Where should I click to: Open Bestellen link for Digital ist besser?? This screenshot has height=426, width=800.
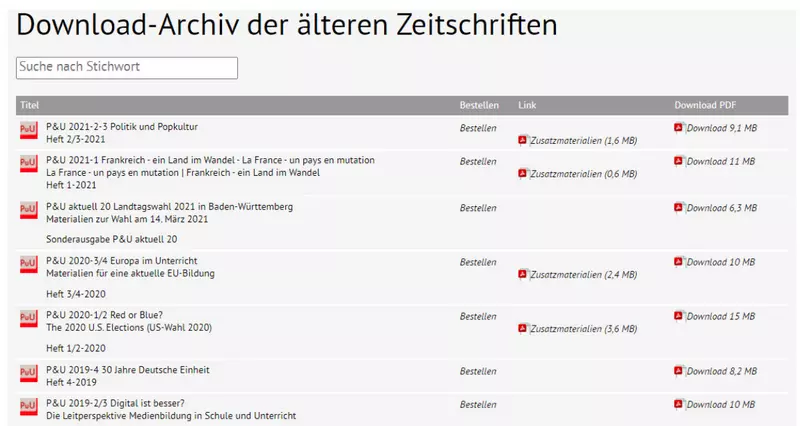(x=478, y=405)
